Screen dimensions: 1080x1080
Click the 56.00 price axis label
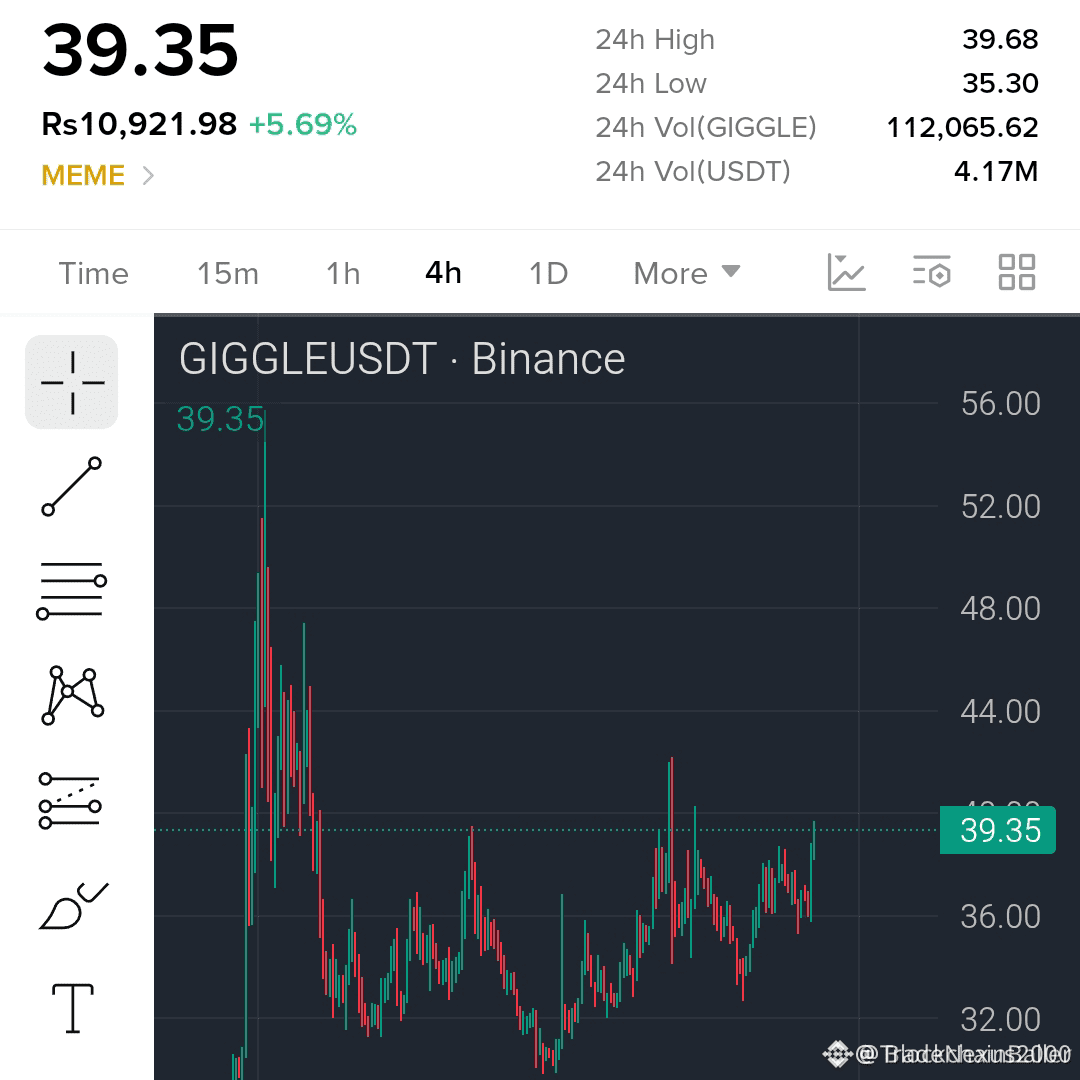1001,404
